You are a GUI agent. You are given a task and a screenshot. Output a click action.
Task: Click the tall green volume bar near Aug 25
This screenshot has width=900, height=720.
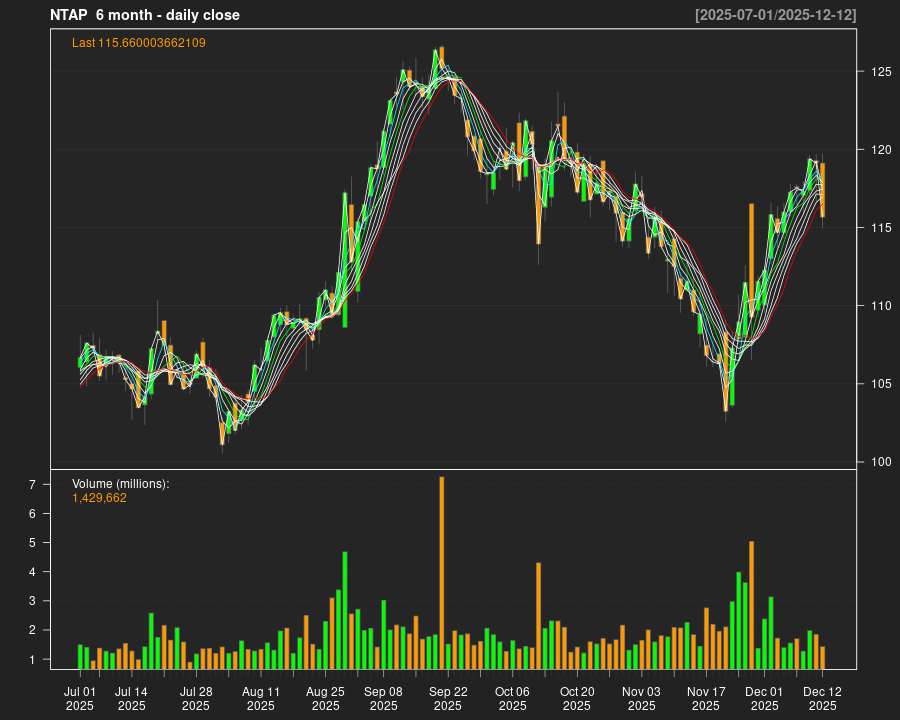(x=345, y=610)
